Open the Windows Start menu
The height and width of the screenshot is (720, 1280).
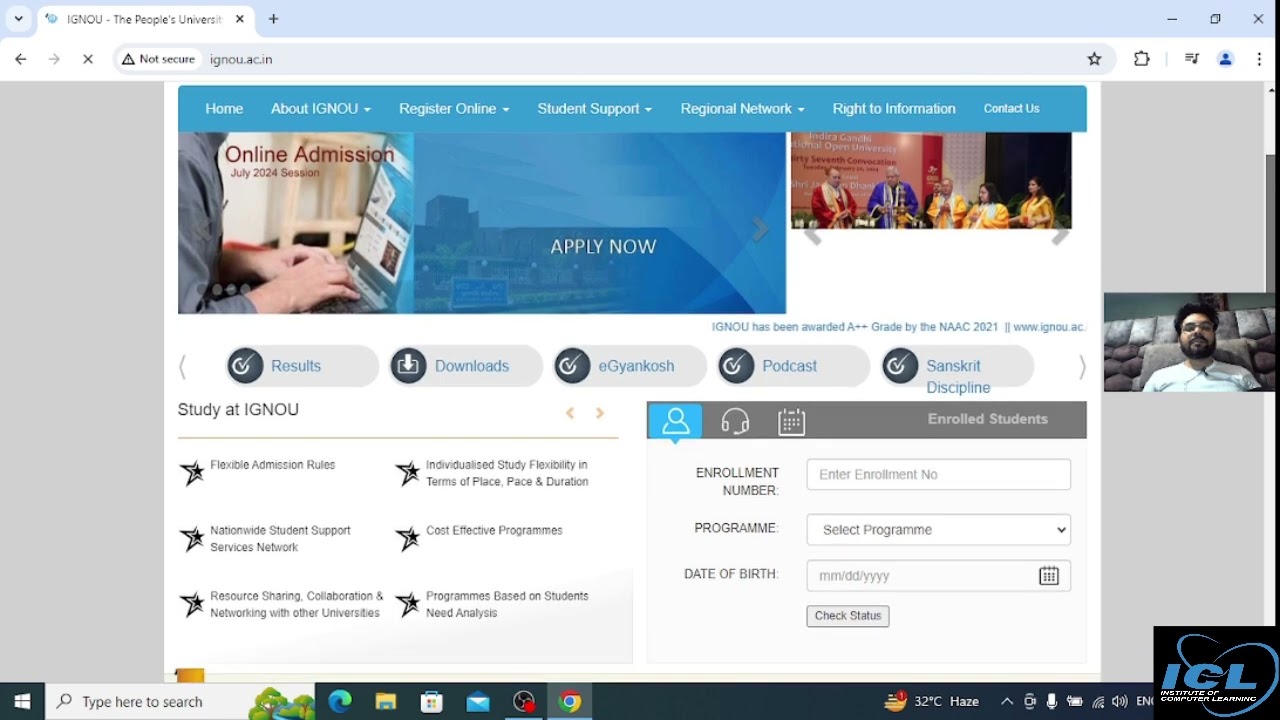pyautogui.click(x=22, y=701)
